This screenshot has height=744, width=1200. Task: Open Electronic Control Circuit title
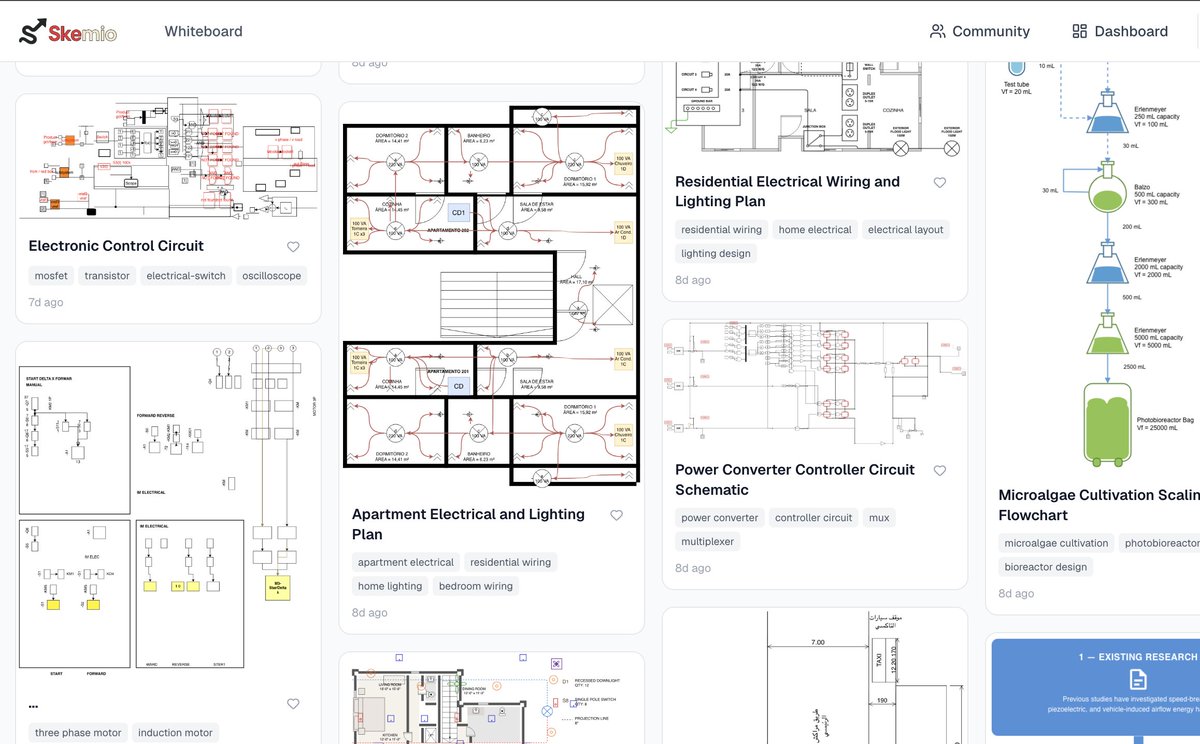pyautogui.click(x=116, y=246)
